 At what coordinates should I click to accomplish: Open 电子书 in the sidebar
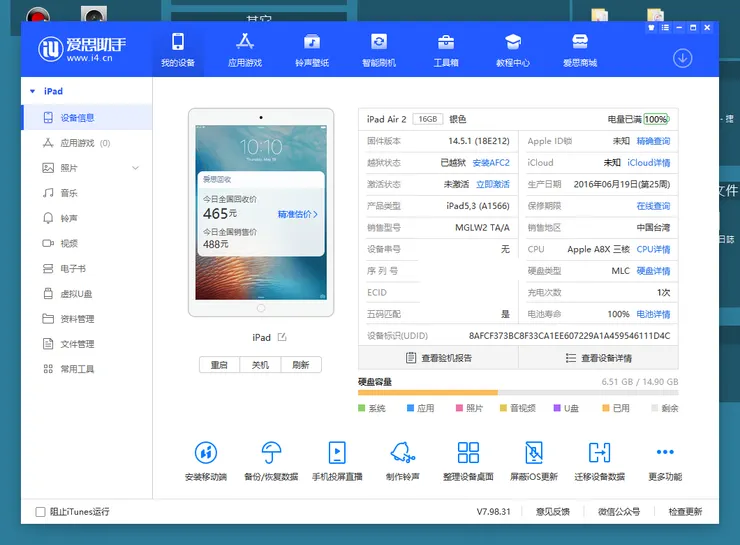pyautogui.click(x=87, y=268)
